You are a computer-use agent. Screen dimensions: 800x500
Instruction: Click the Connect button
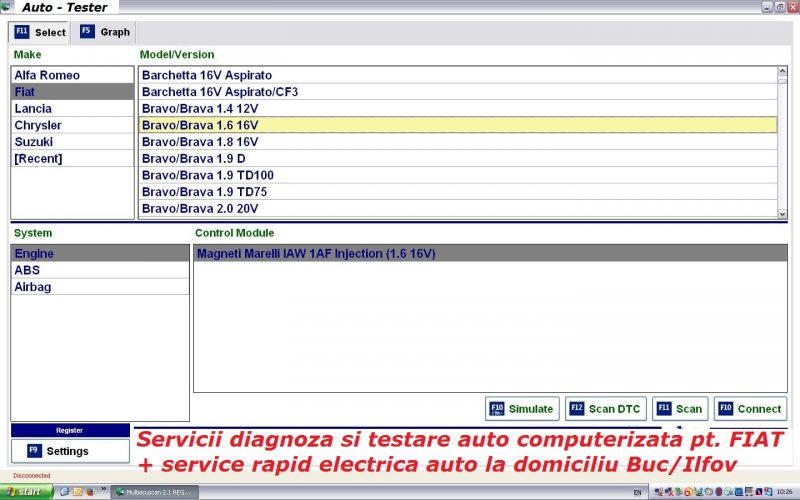click(x=751, y=409)
